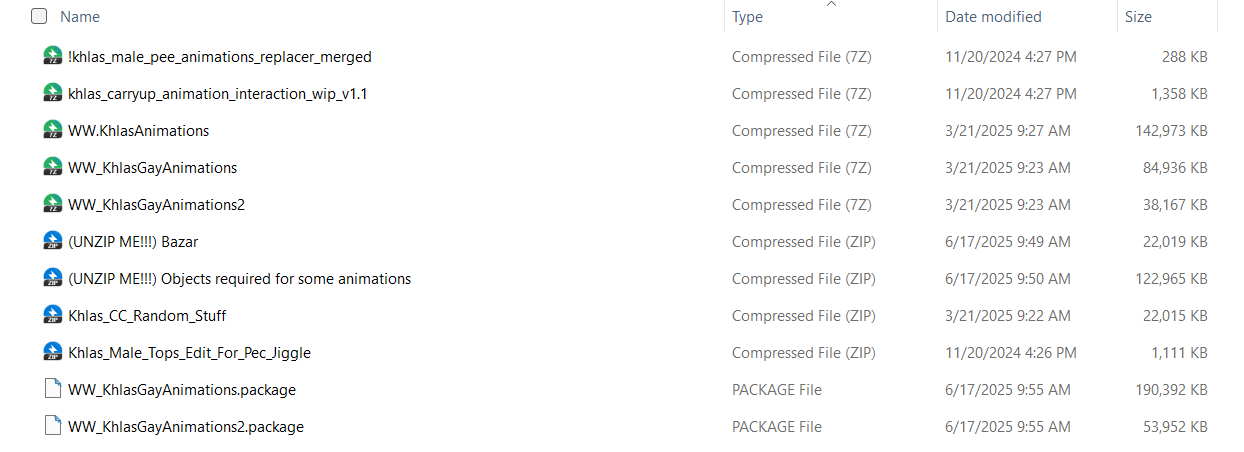The image size is (1244, 452).
Task: Select the WW_KhlasGayAnimations.package file name
Action: pyautogui.click(x=182, y=390)
